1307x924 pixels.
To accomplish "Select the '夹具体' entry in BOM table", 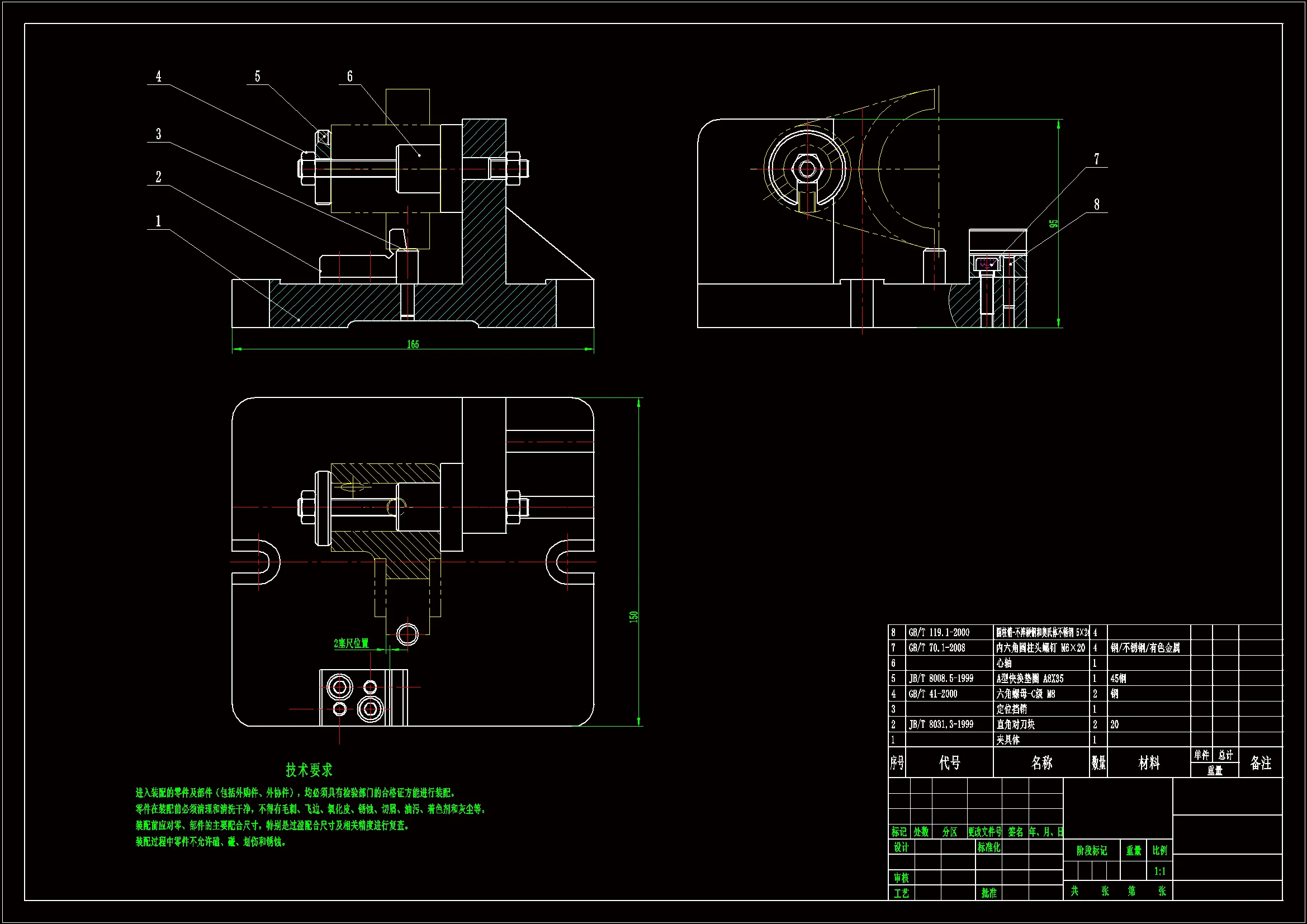I will (x=1007, y=740).
